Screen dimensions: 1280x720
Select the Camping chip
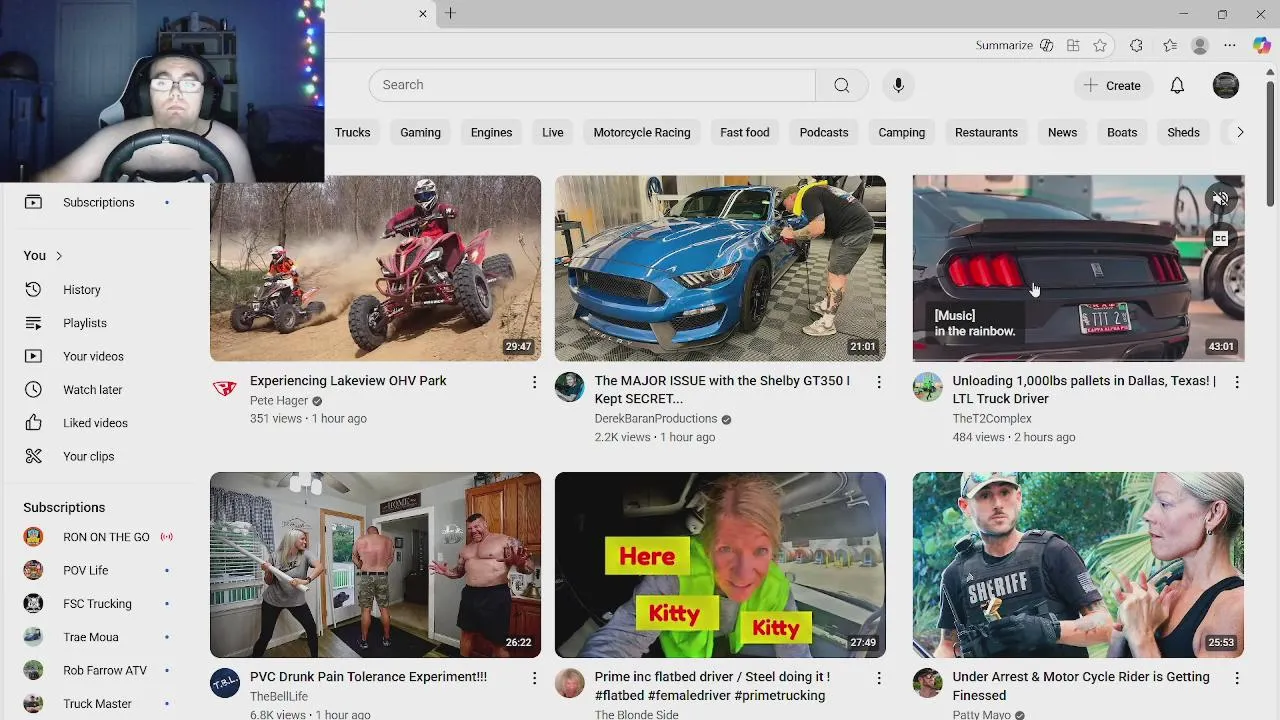(902, 132)
